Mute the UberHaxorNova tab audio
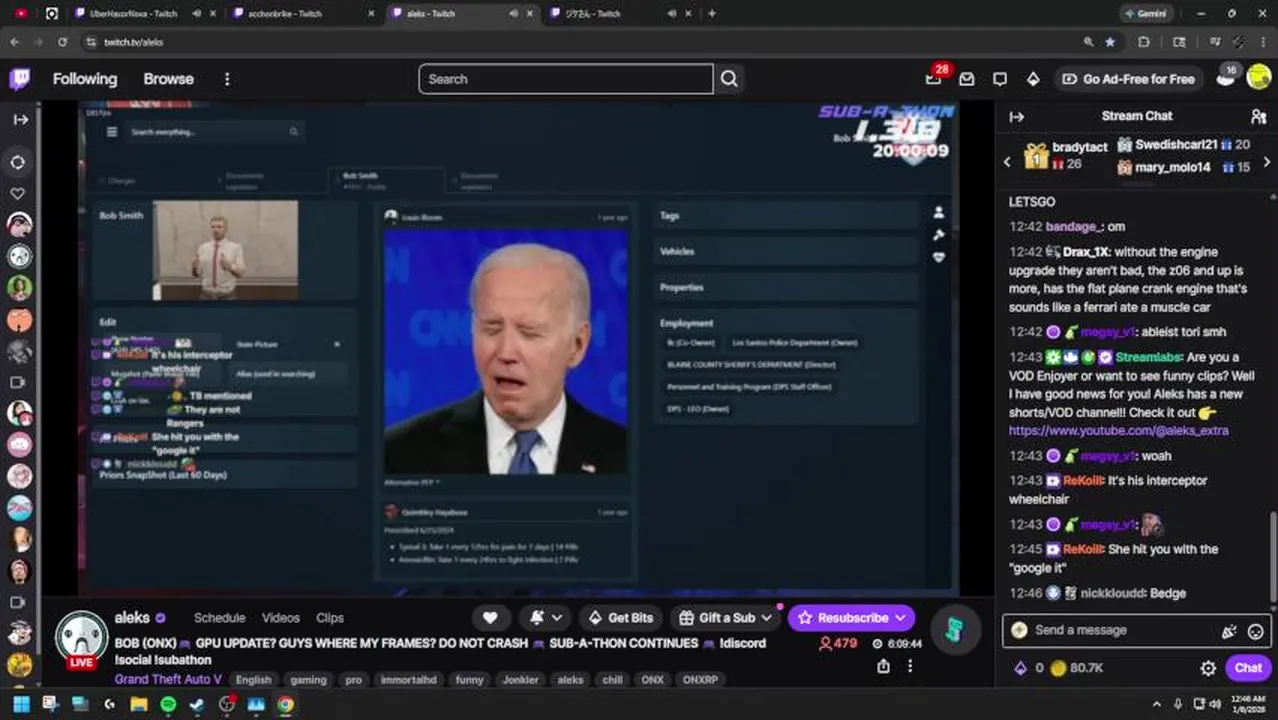The image size is (1278, 720). point(197,14)
